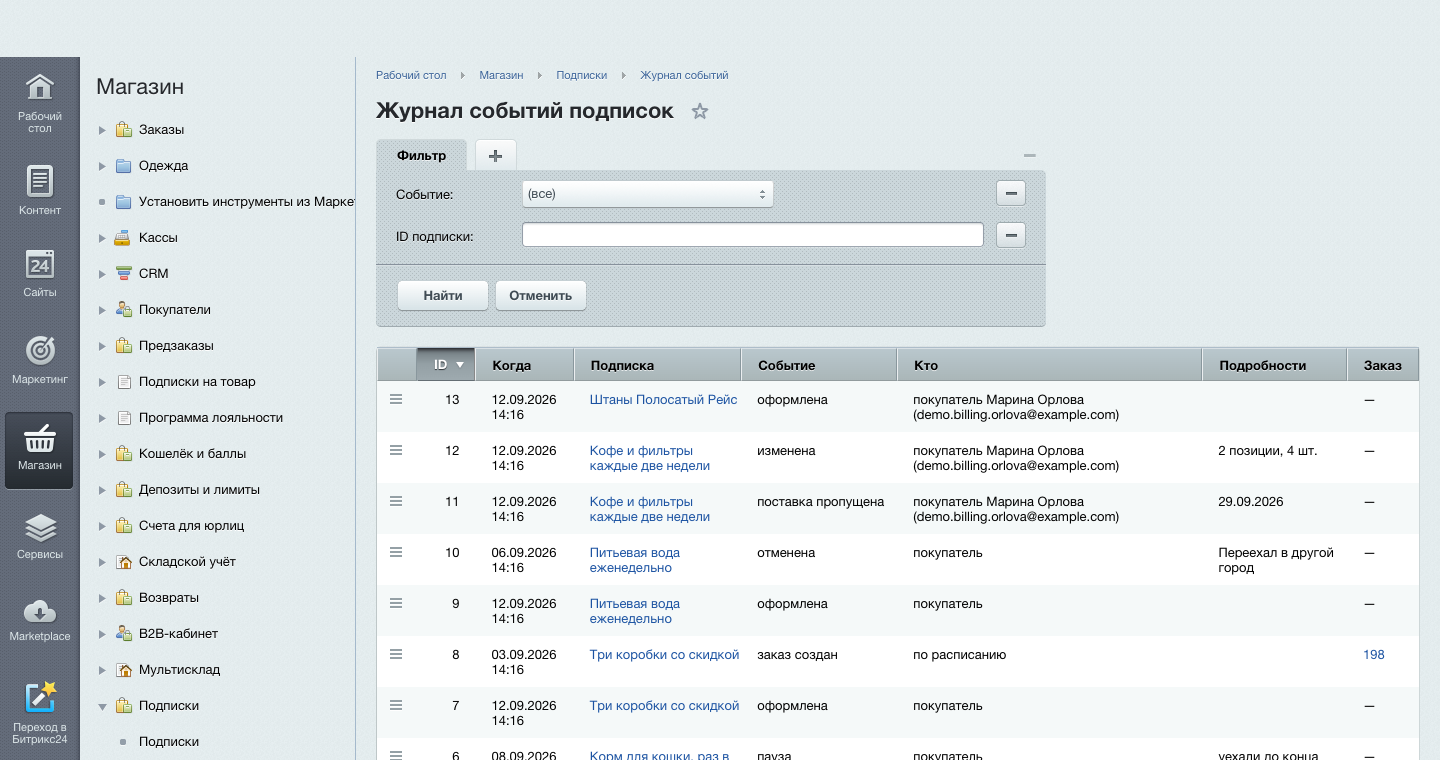Screen dimensions: 1440x760
Task: Open row menu for event ID 10
Action: pos(396,552)
